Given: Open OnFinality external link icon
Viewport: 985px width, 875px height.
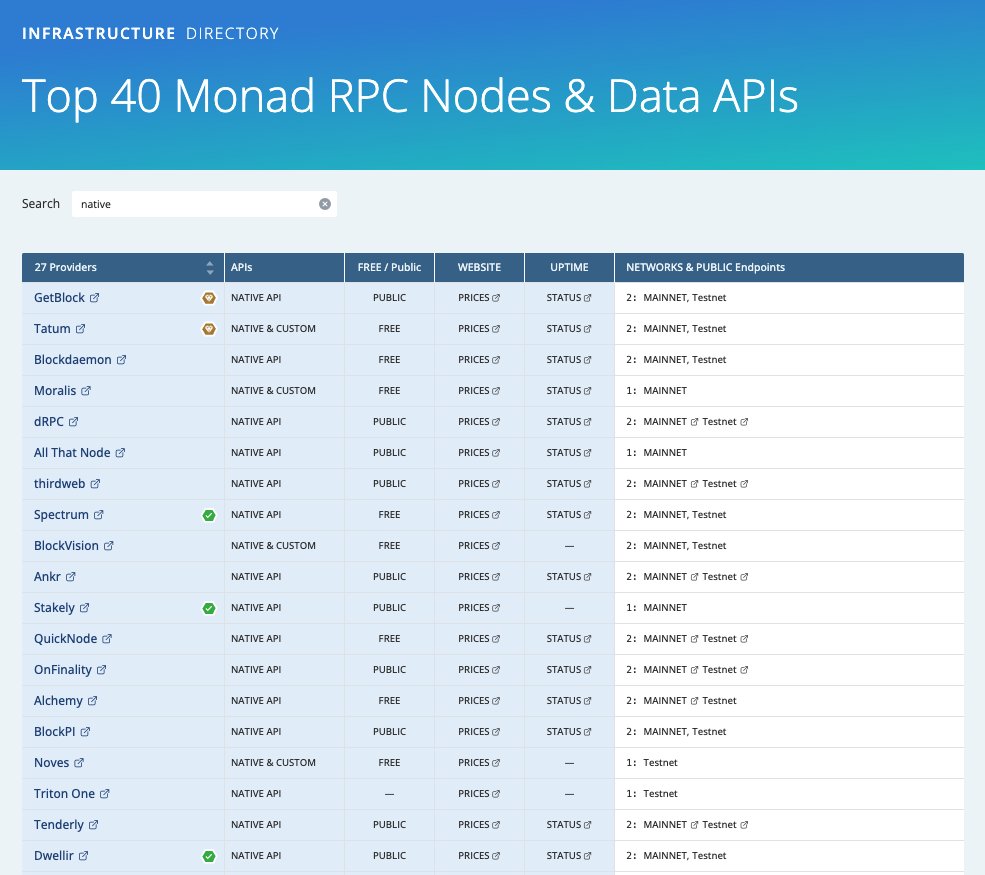Looking at the screenshot, I should click(101, 670).
